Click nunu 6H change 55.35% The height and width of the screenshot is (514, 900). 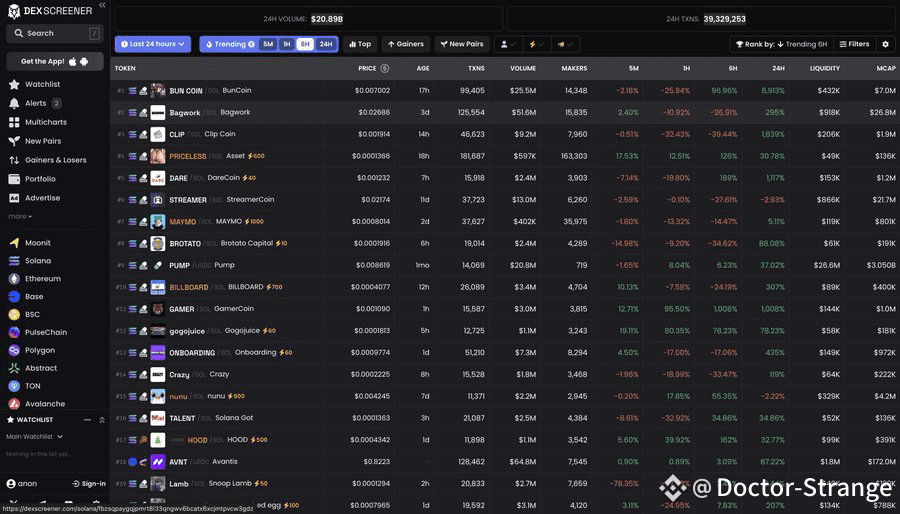point(725,396)
